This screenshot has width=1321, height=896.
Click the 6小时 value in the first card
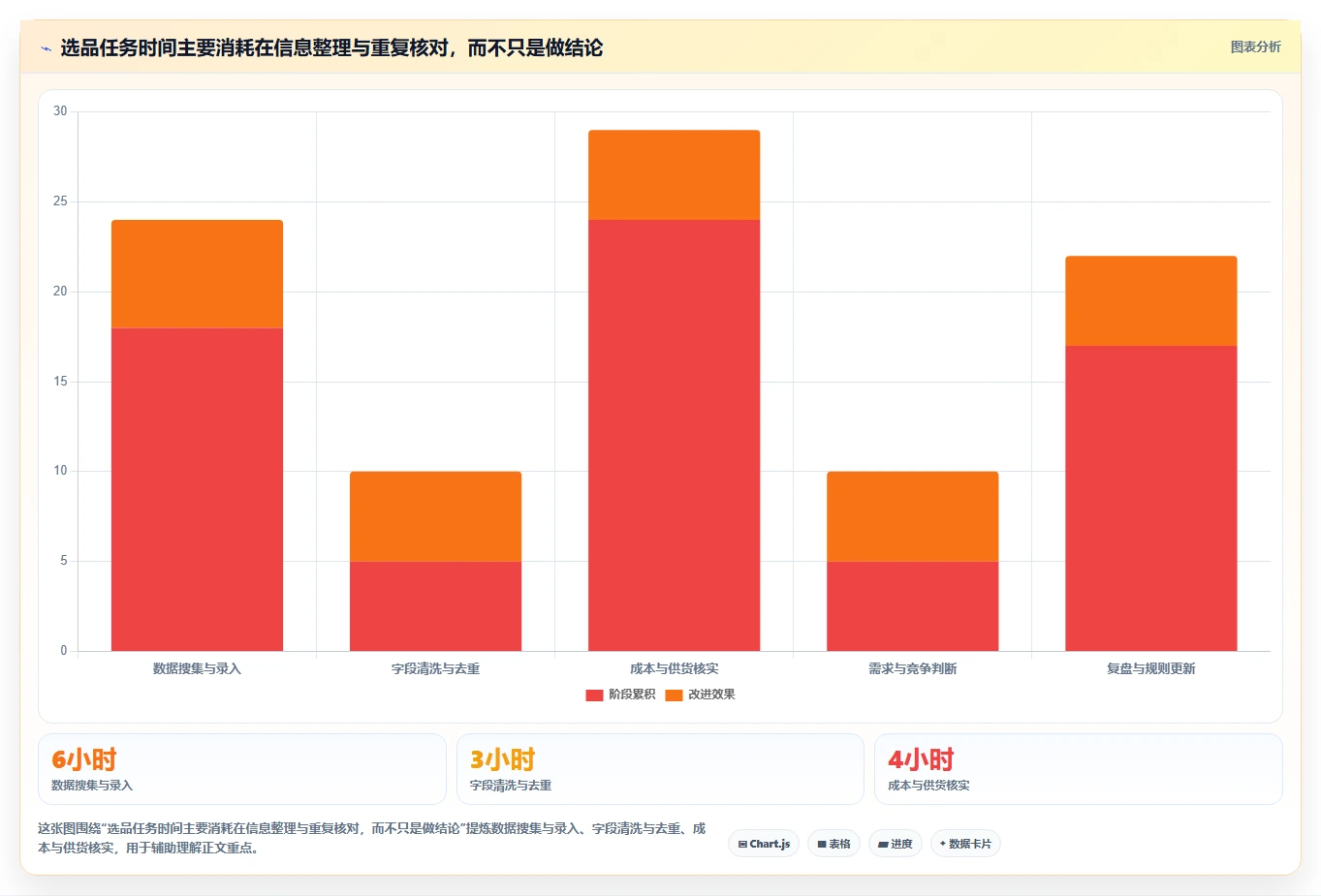[x=84, y=759]
